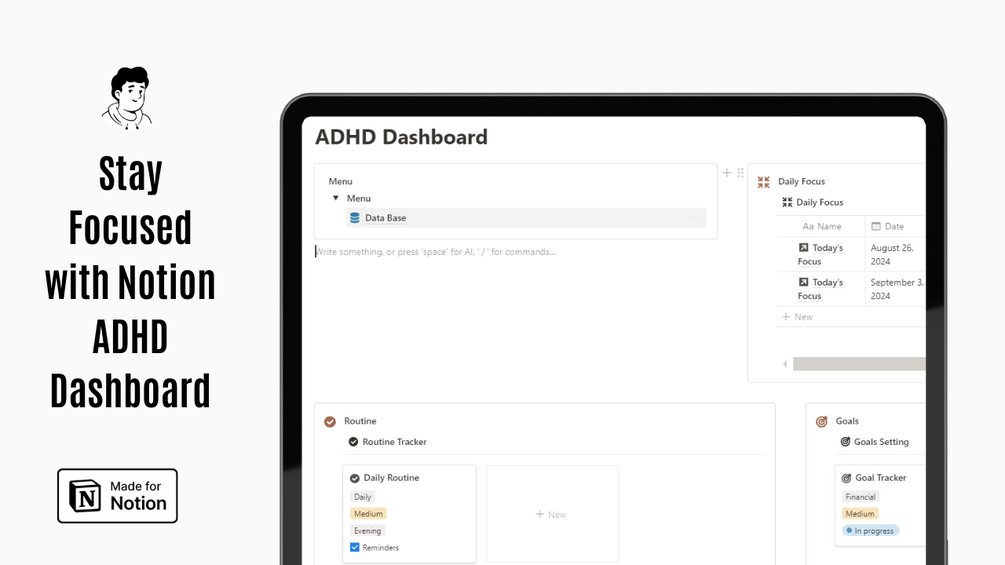Click the Goal Tracker card target icon
The image size is (1005, 565).
846,479
